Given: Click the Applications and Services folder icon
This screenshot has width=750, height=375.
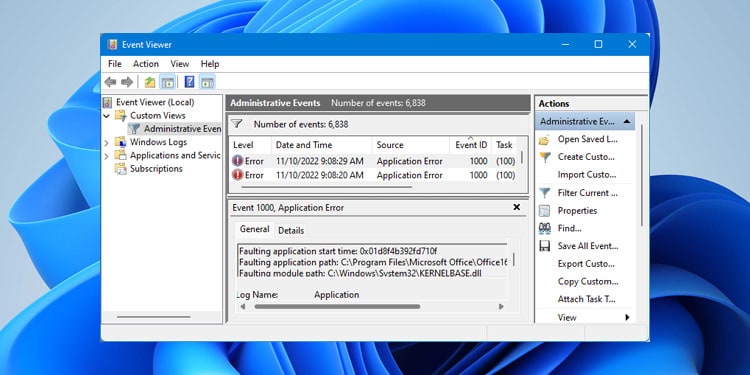Looking at the screenshot, I should point(121,155).
